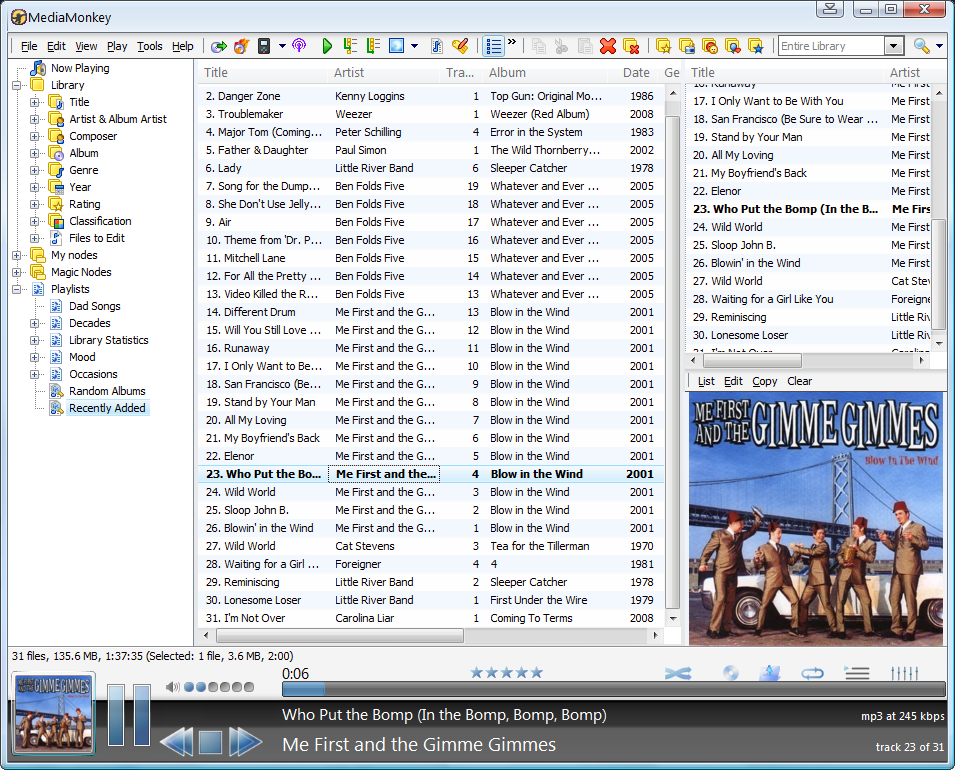Expand the Magic Nodes tree node
Screen dimensions: 955x770
[16, 272]
